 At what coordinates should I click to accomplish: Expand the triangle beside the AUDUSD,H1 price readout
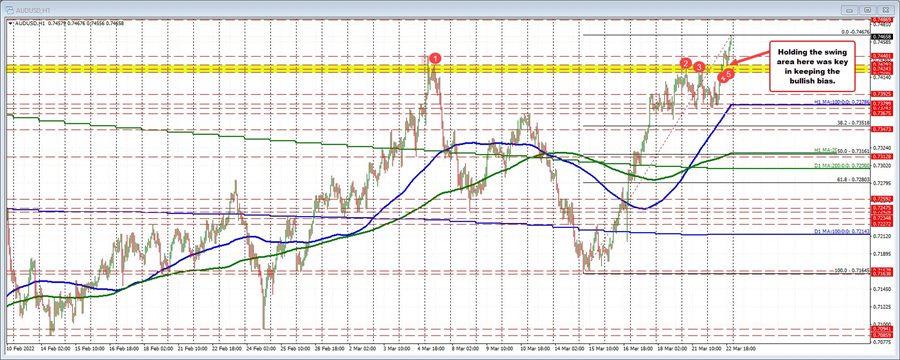pyautogui.click(x=10, y=23)
